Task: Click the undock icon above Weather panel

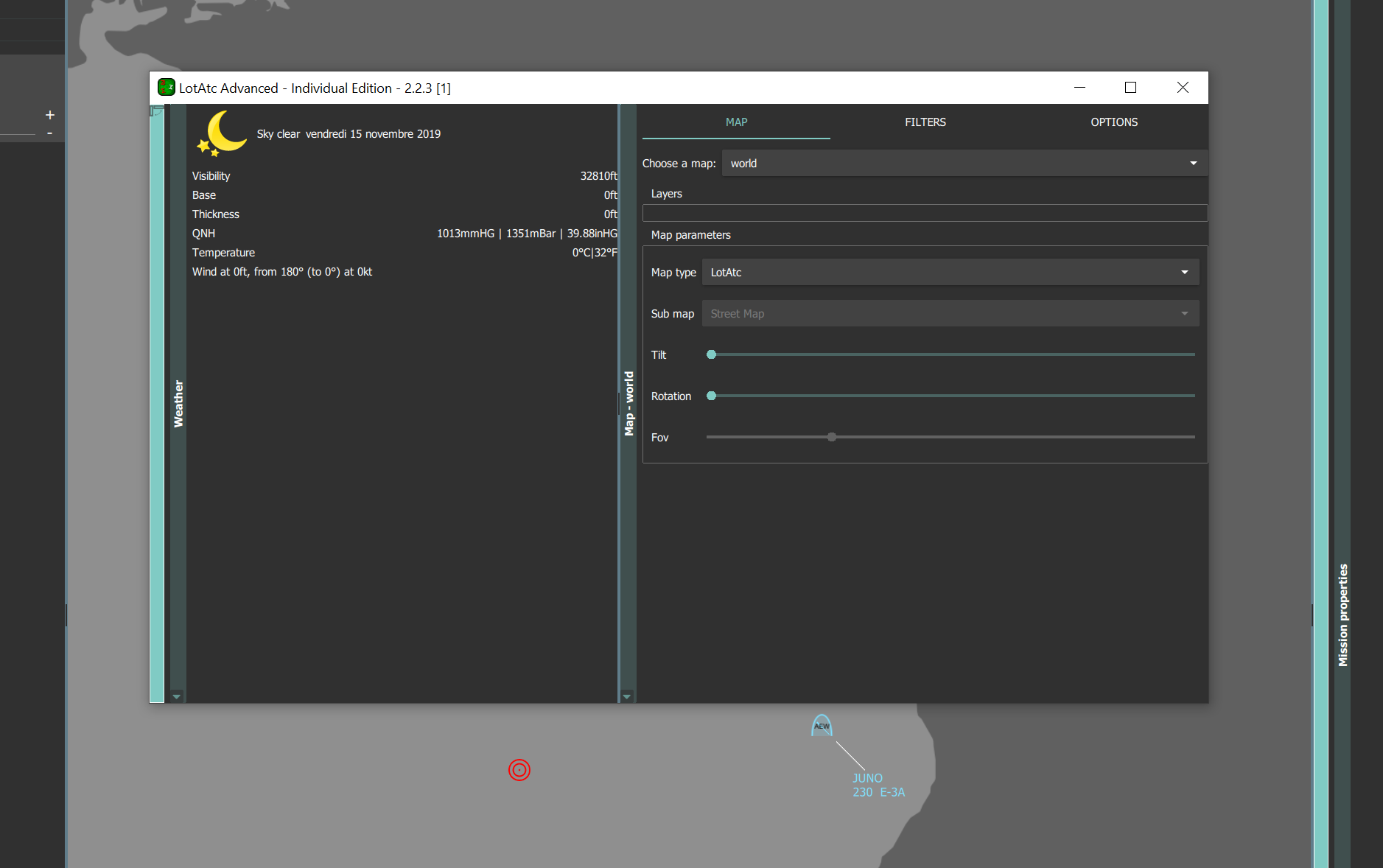Action: click(x=156, y=111)
